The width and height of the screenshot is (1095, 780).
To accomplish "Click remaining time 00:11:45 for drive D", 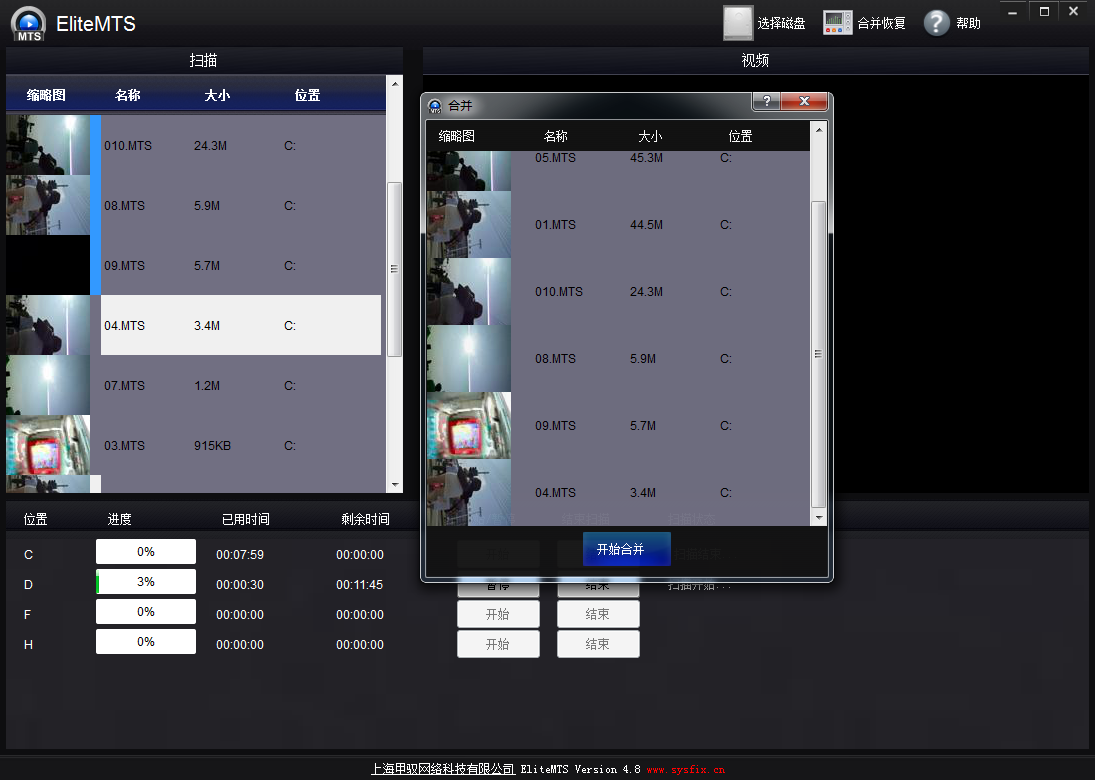I will (360, 585).
